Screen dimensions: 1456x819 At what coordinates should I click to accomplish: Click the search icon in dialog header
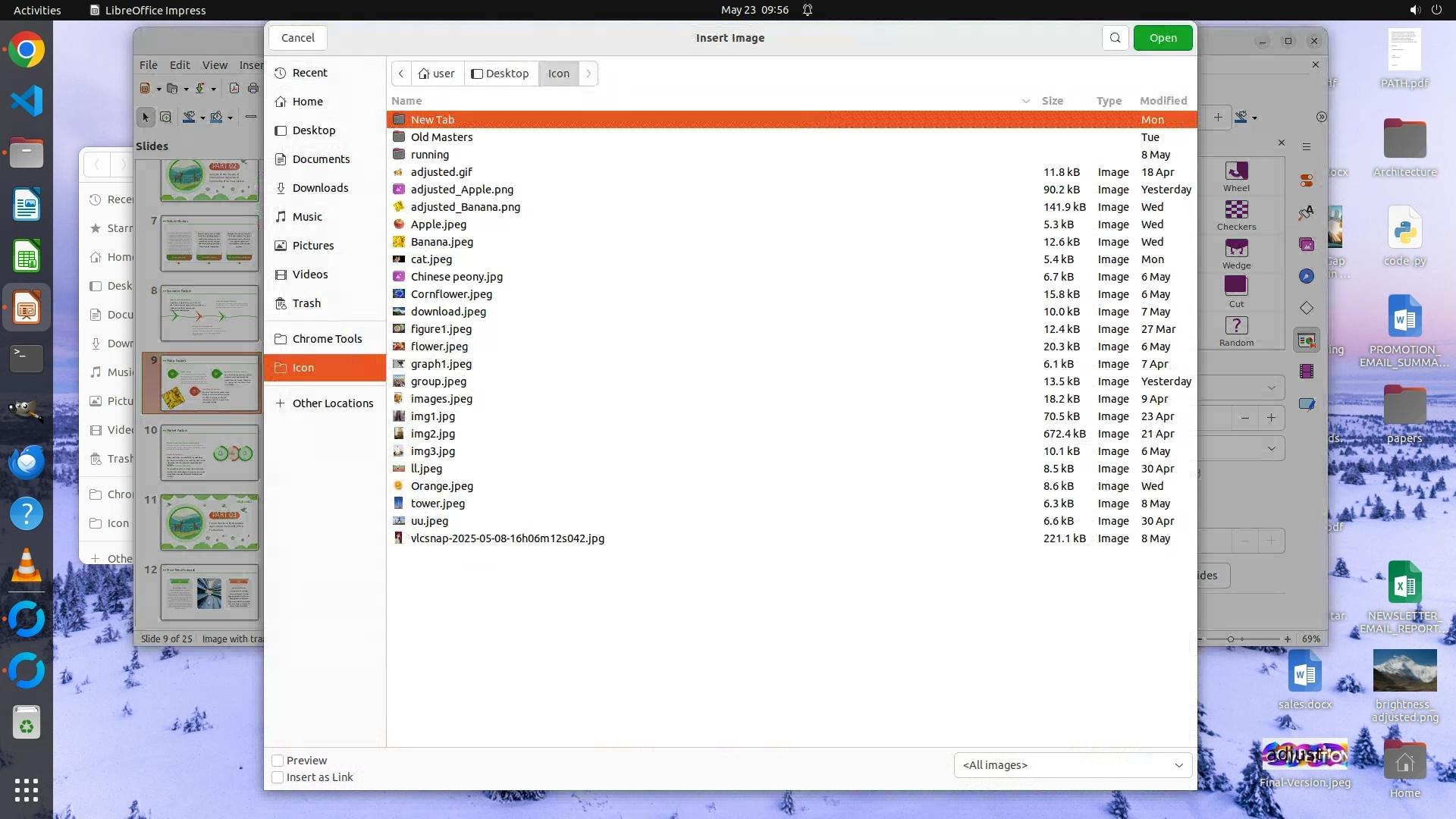click(x=1115, y=38)
